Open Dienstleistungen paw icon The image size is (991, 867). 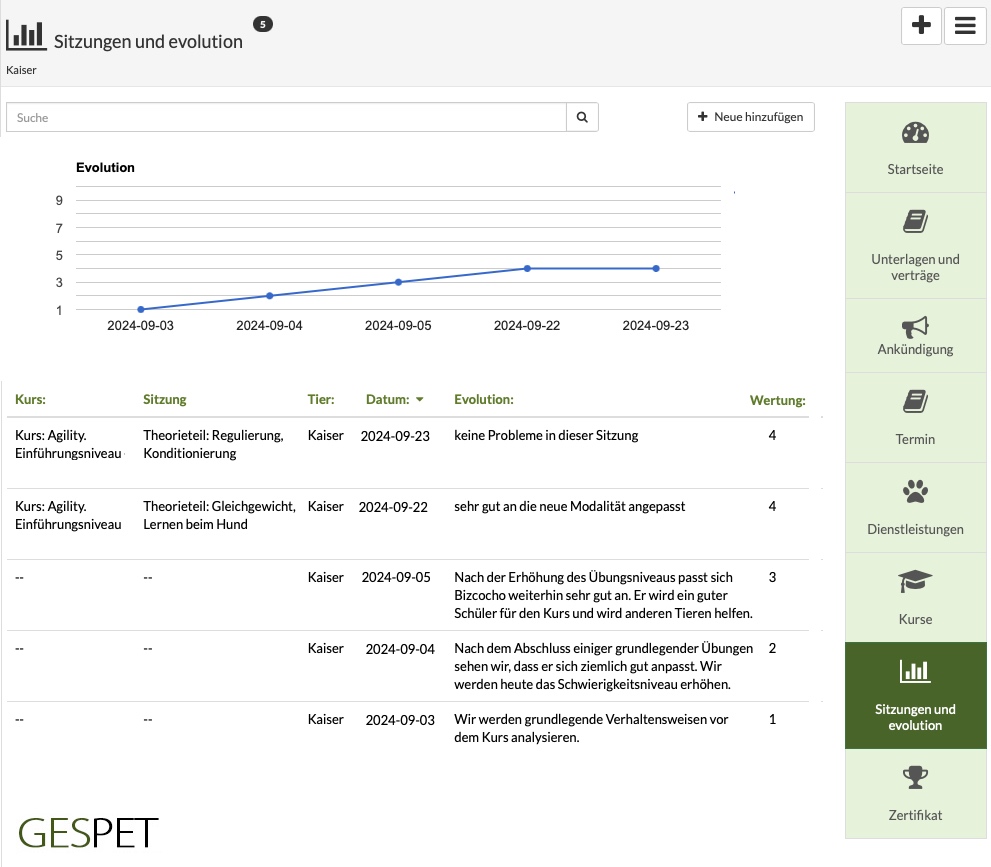click(915, 492)
